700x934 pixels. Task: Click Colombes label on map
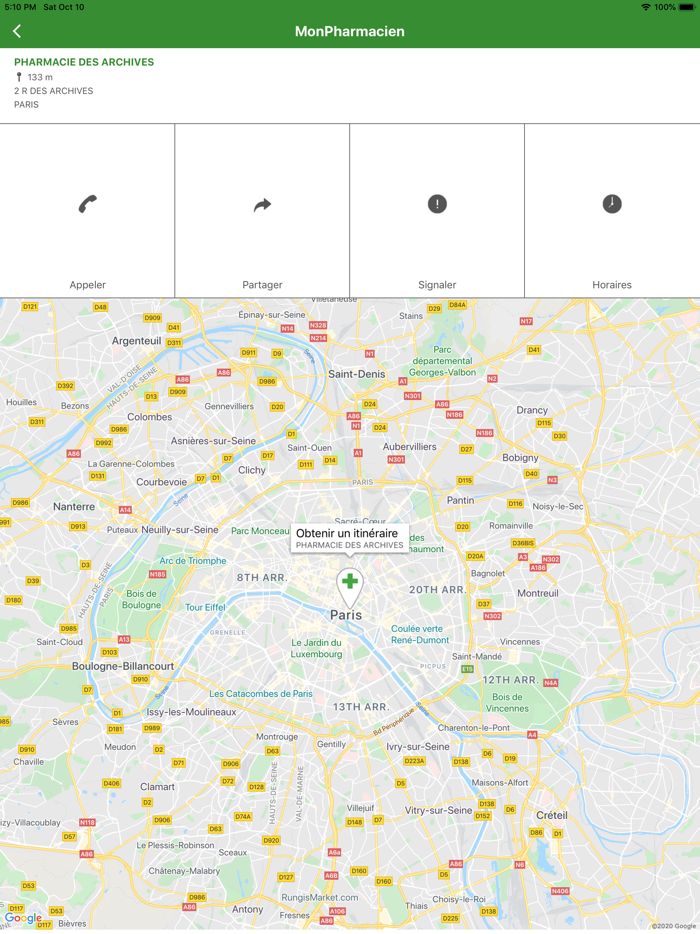150,417
